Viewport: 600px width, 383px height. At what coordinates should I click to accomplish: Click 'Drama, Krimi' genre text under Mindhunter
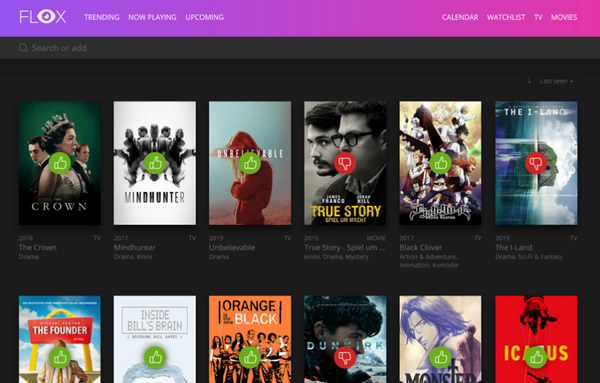click(133, 257)
